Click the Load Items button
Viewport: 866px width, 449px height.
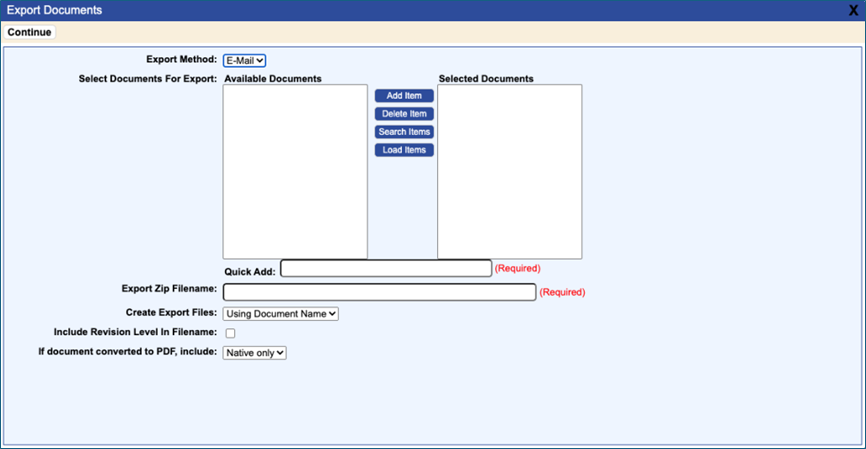point(404,150)
